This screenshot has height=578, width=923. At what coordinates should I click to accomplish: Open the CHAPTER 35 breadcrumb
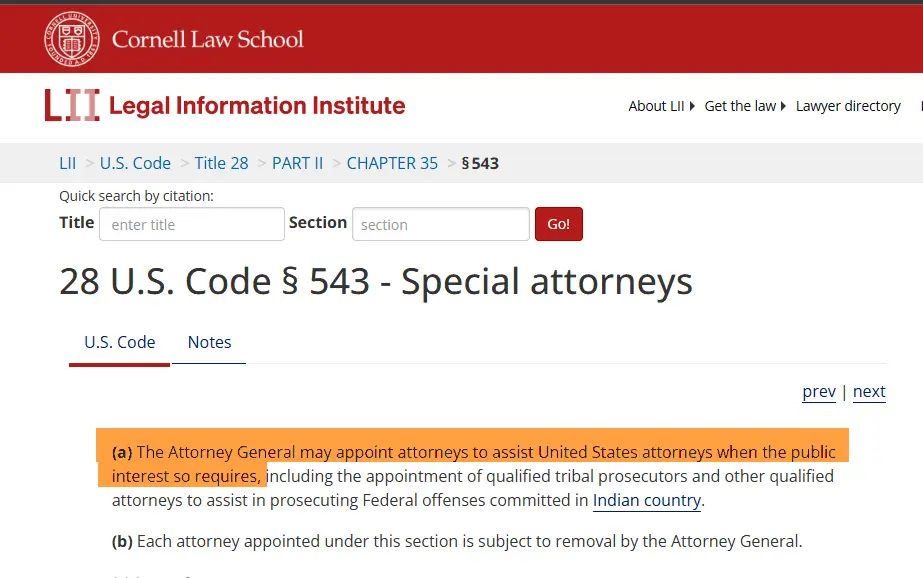[x=392, y=163]
